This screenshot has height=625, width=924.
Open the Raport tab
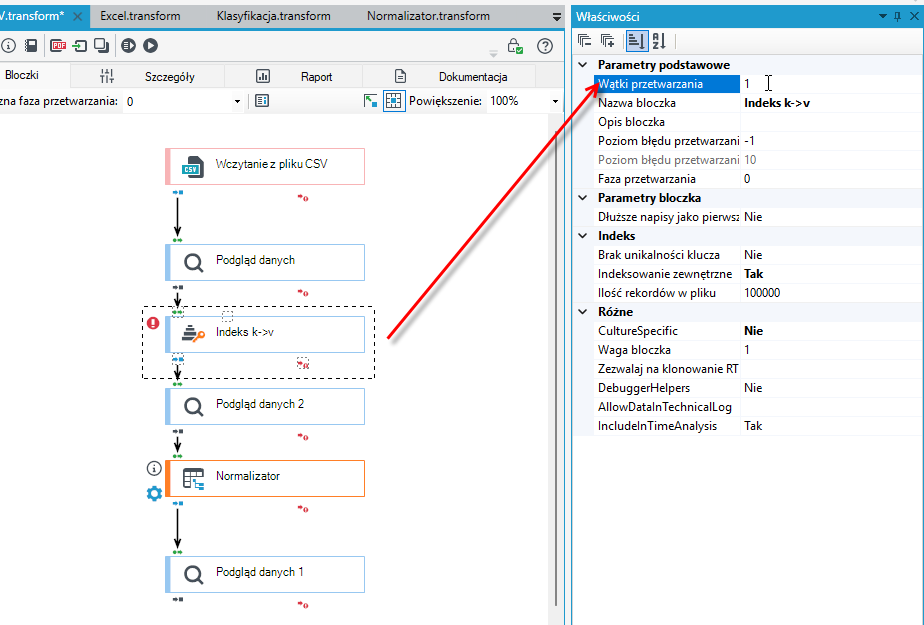coord(294,77)
